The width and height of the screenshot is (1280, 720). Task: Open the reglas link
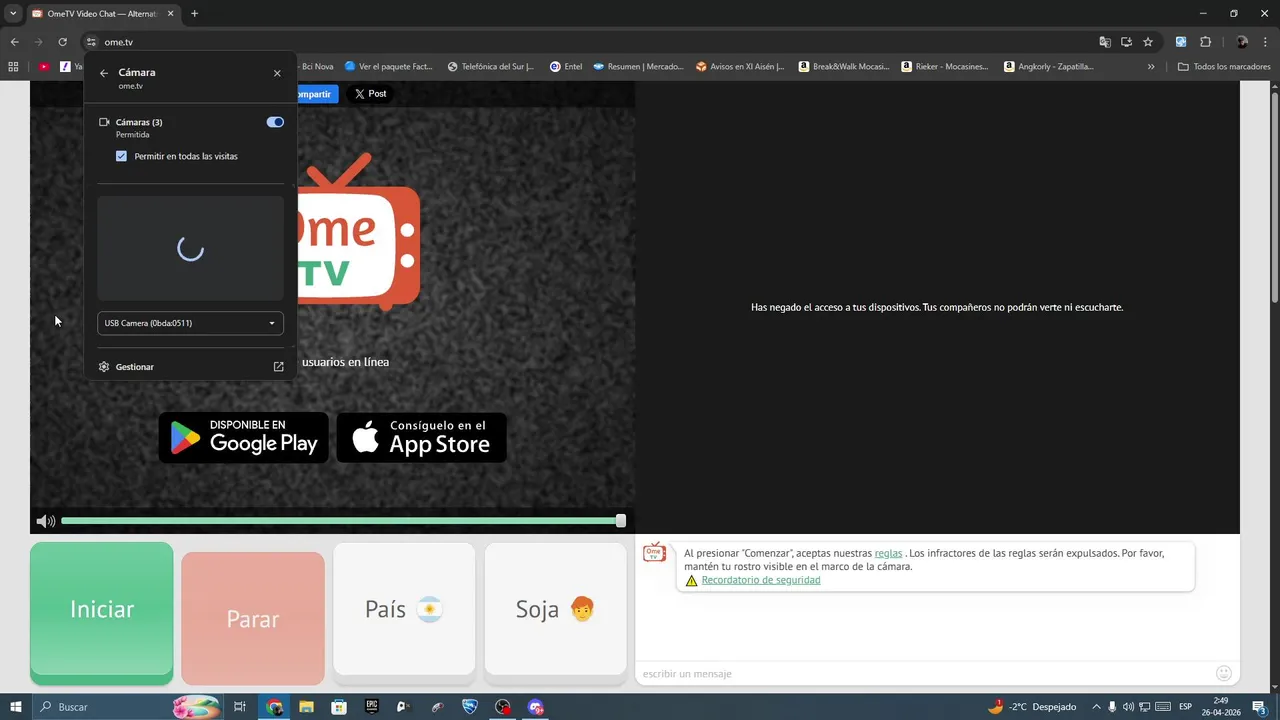(888, 553)
